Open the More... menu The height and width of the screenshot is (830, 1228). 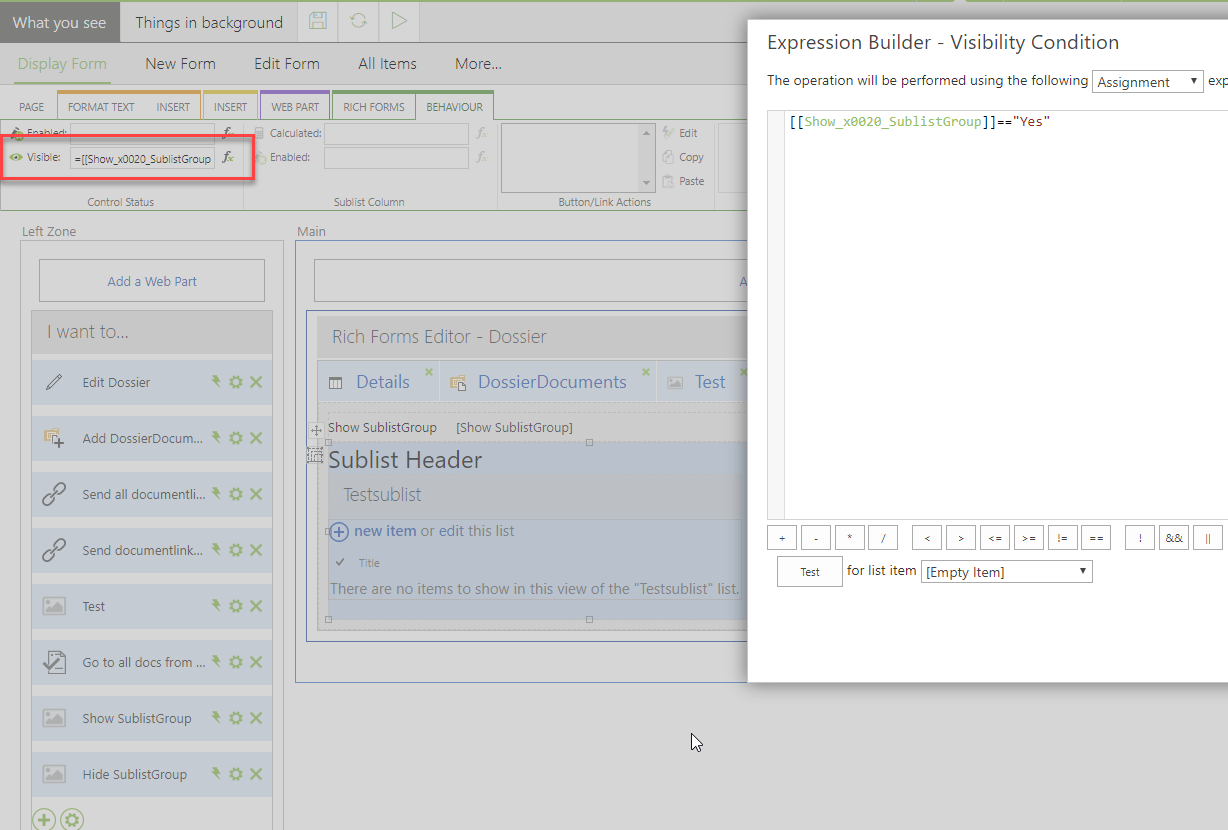(478, 64)
